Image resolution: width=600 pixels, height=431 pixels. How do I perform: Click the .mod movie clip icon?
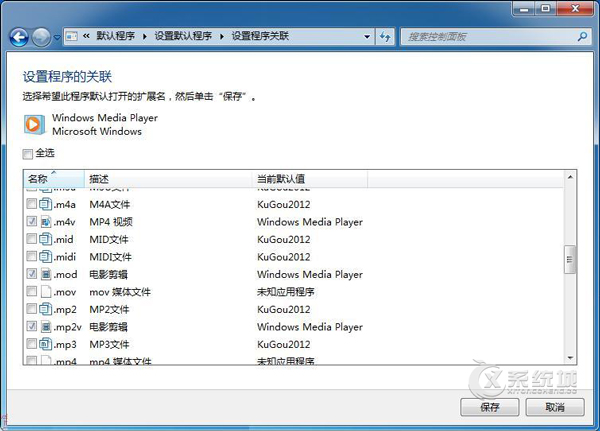46,274
